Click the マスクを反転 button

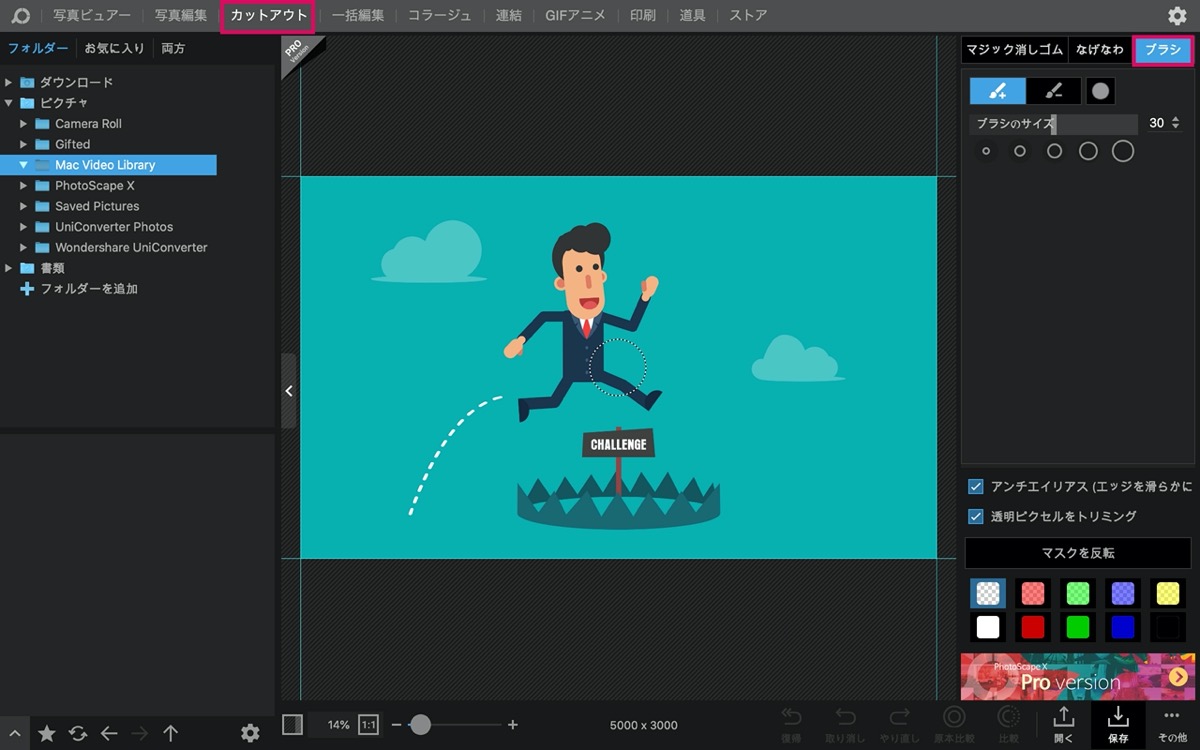click(1078, 552)
